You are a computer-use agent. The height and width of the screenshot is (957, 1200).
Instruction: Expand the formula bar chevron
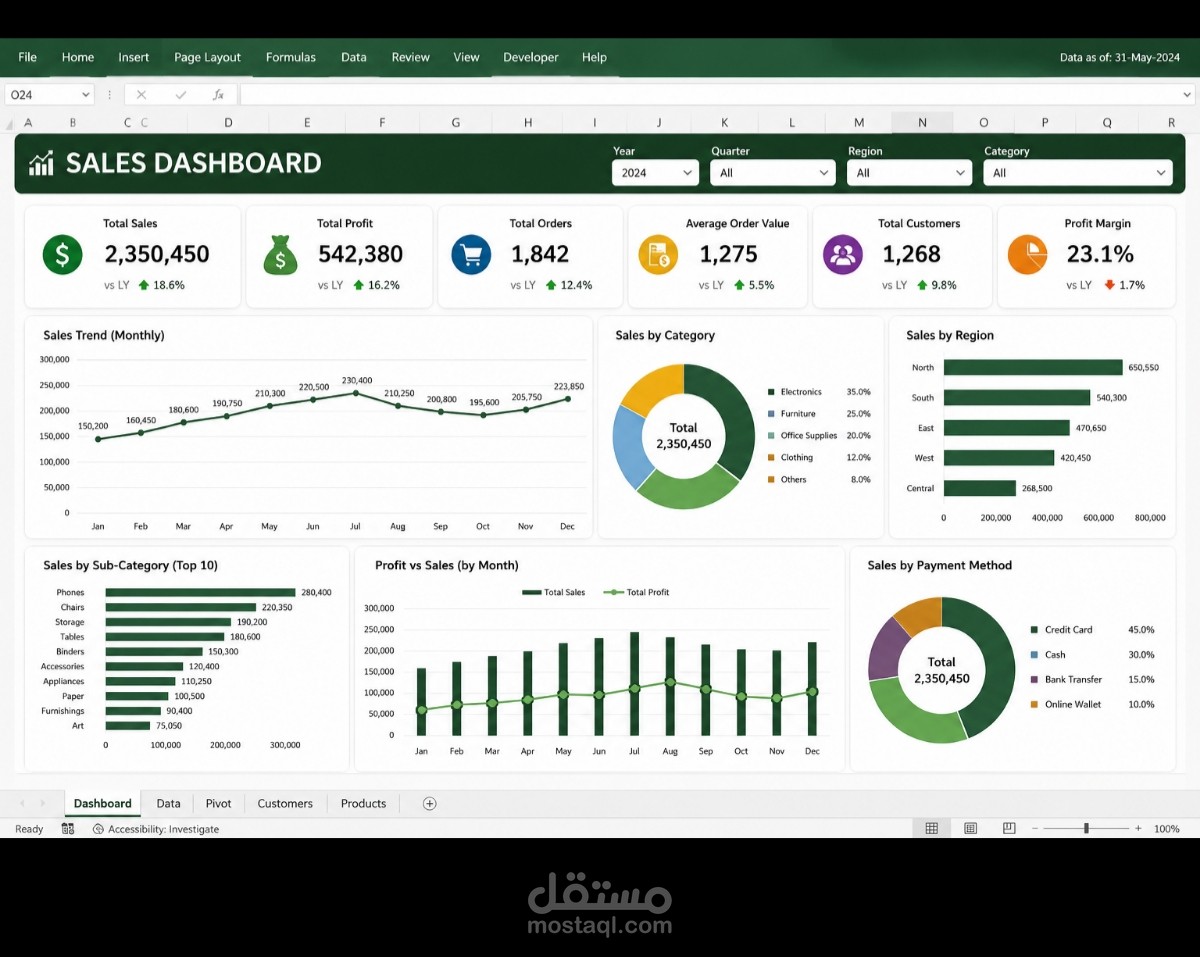coord(1187,95)
